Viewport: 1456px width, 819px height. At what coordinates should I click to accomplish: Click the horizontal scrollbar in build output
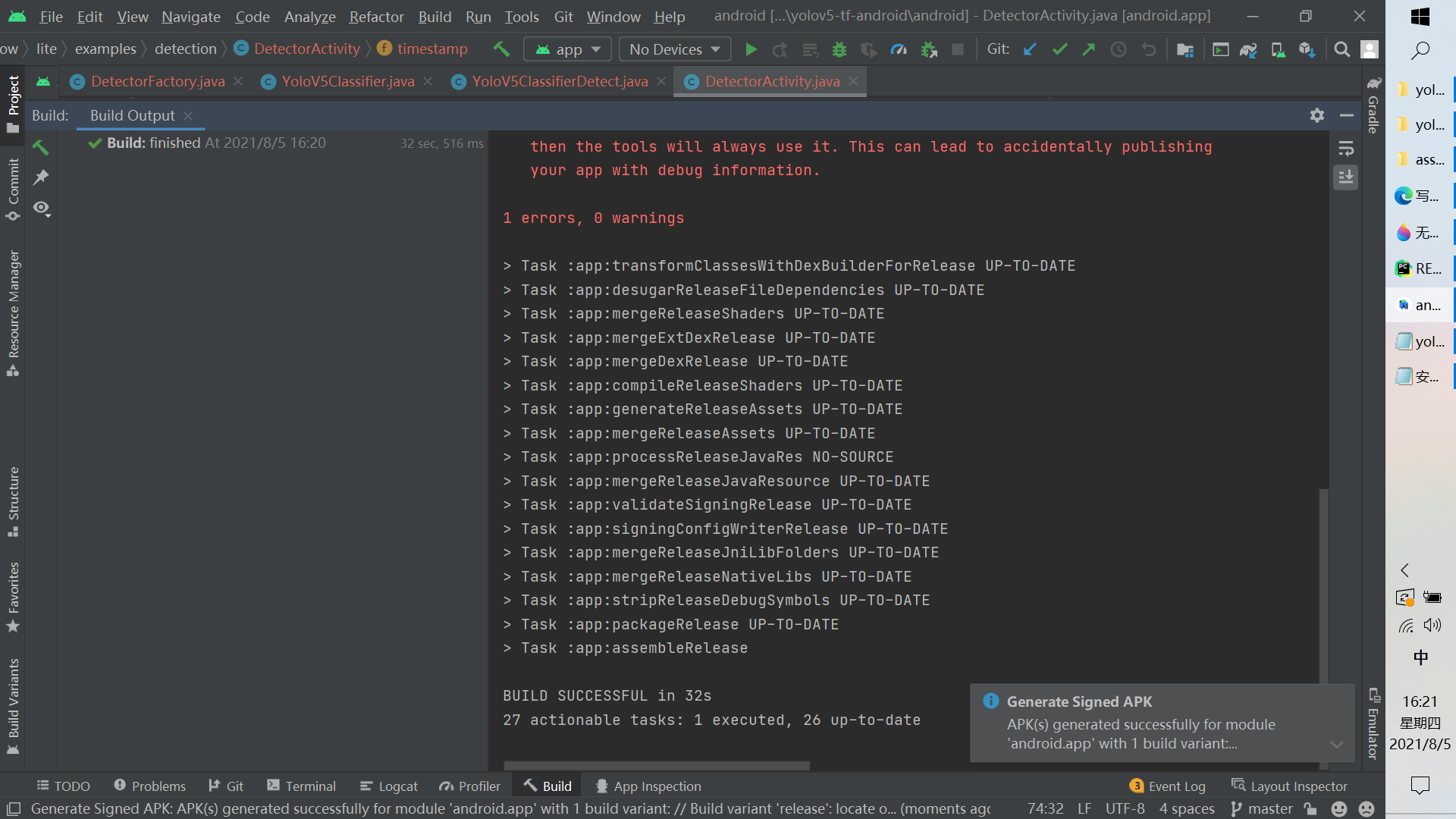657,765
